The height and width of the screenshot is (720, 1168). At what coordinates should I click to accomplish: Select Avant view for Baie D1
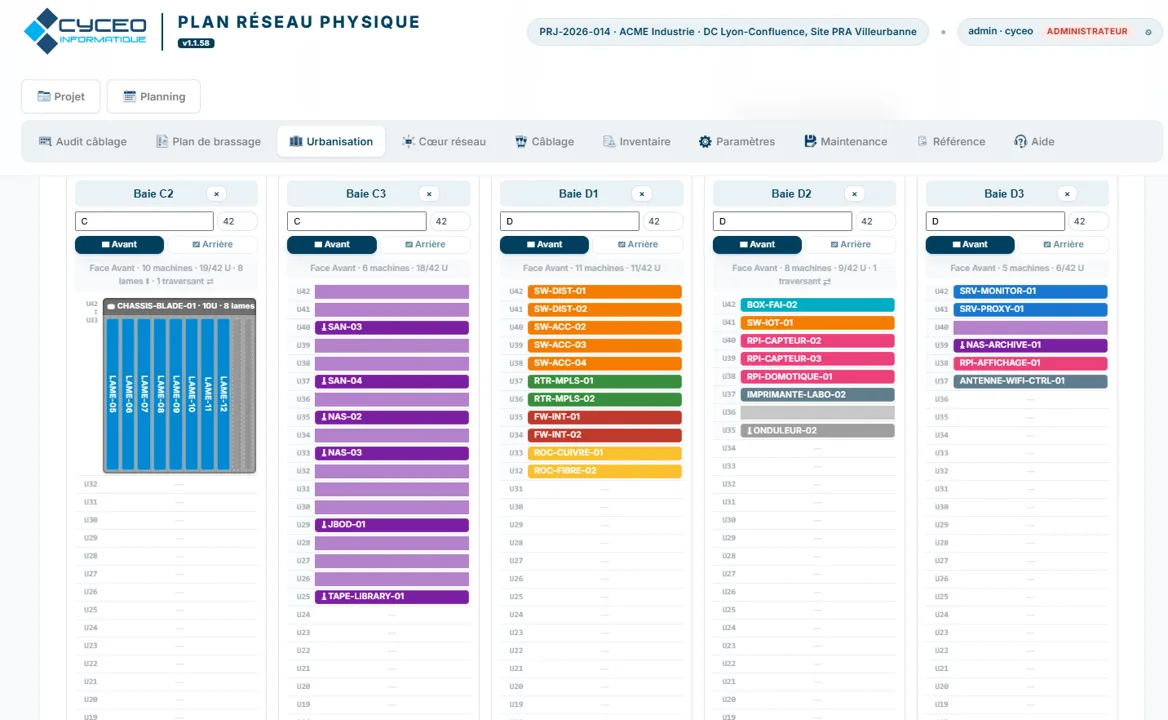coord(545,244)
